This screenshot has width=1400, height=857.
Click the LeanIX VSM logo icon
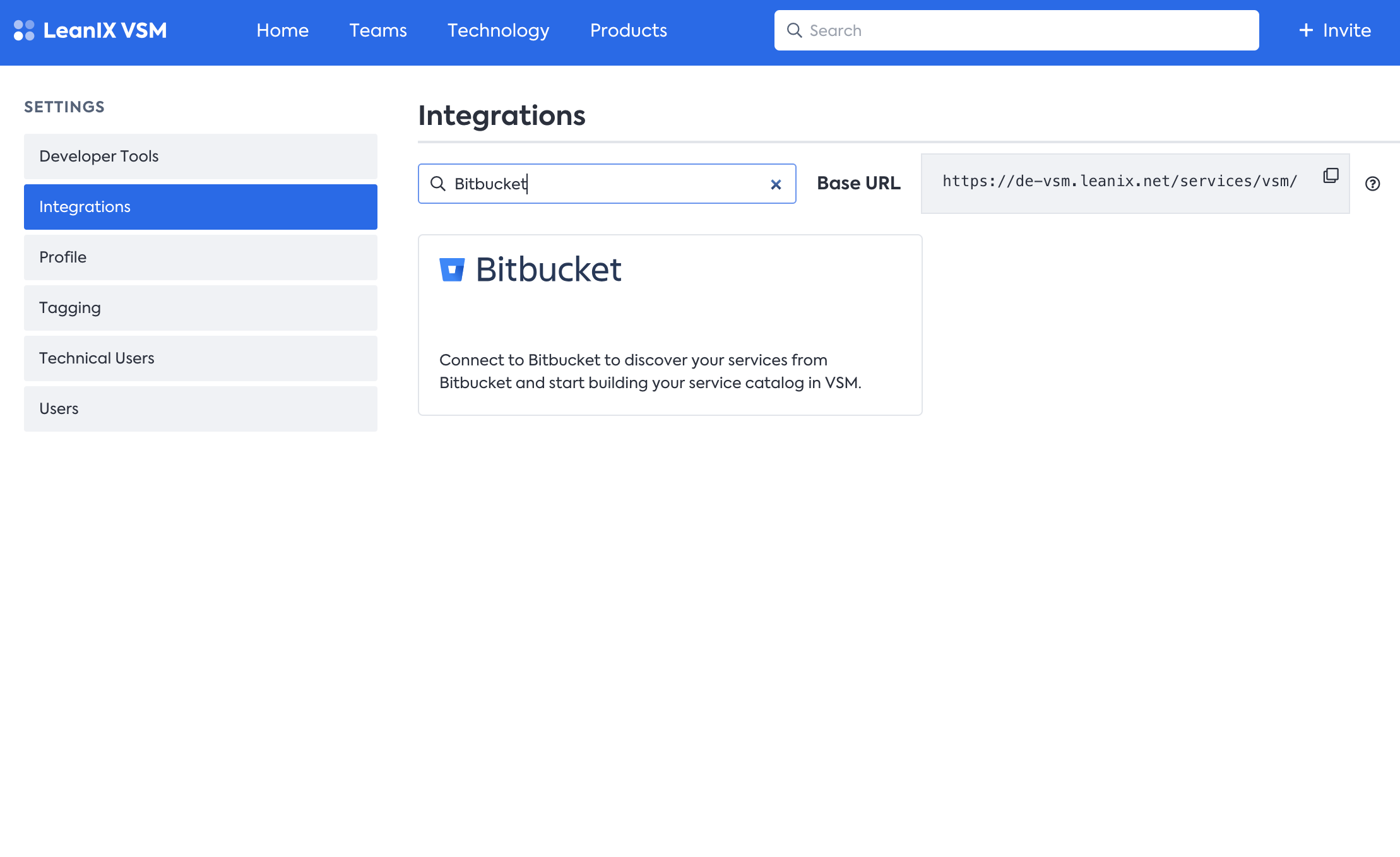tap(24, 30)
